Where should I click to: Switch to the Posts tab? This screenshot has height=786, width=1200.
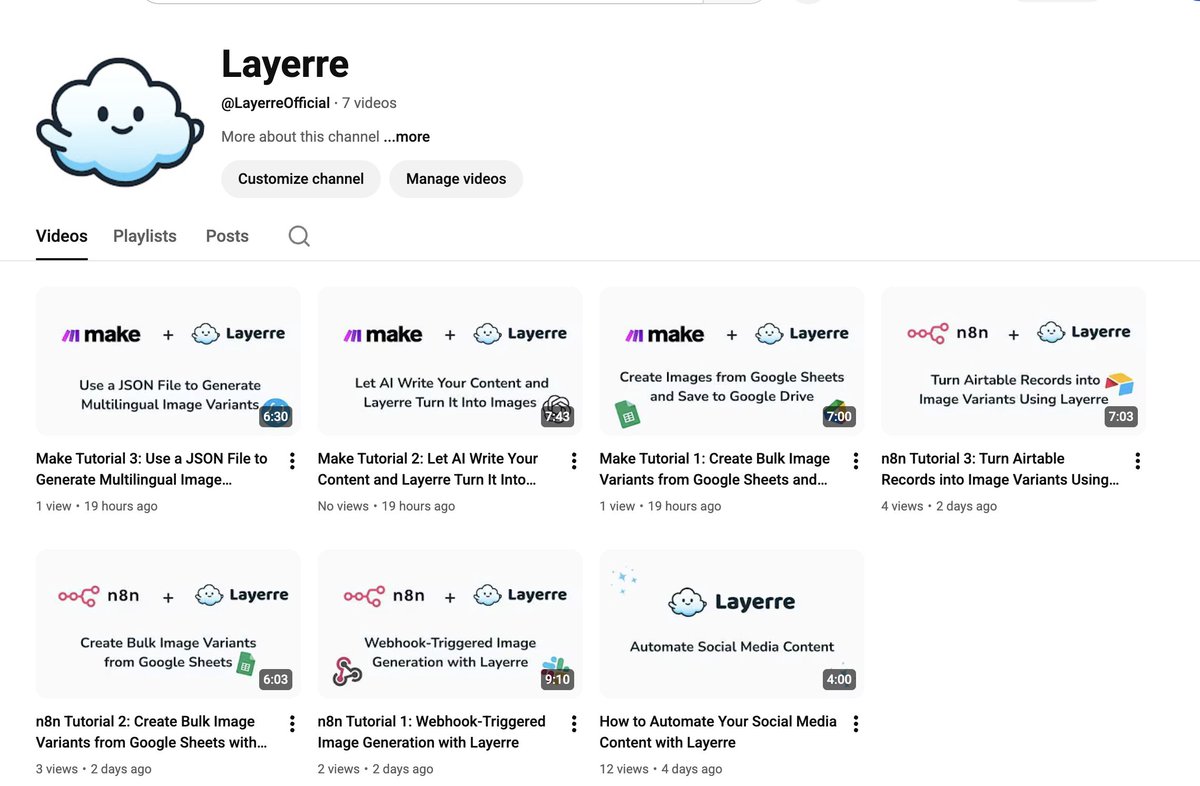227,236
